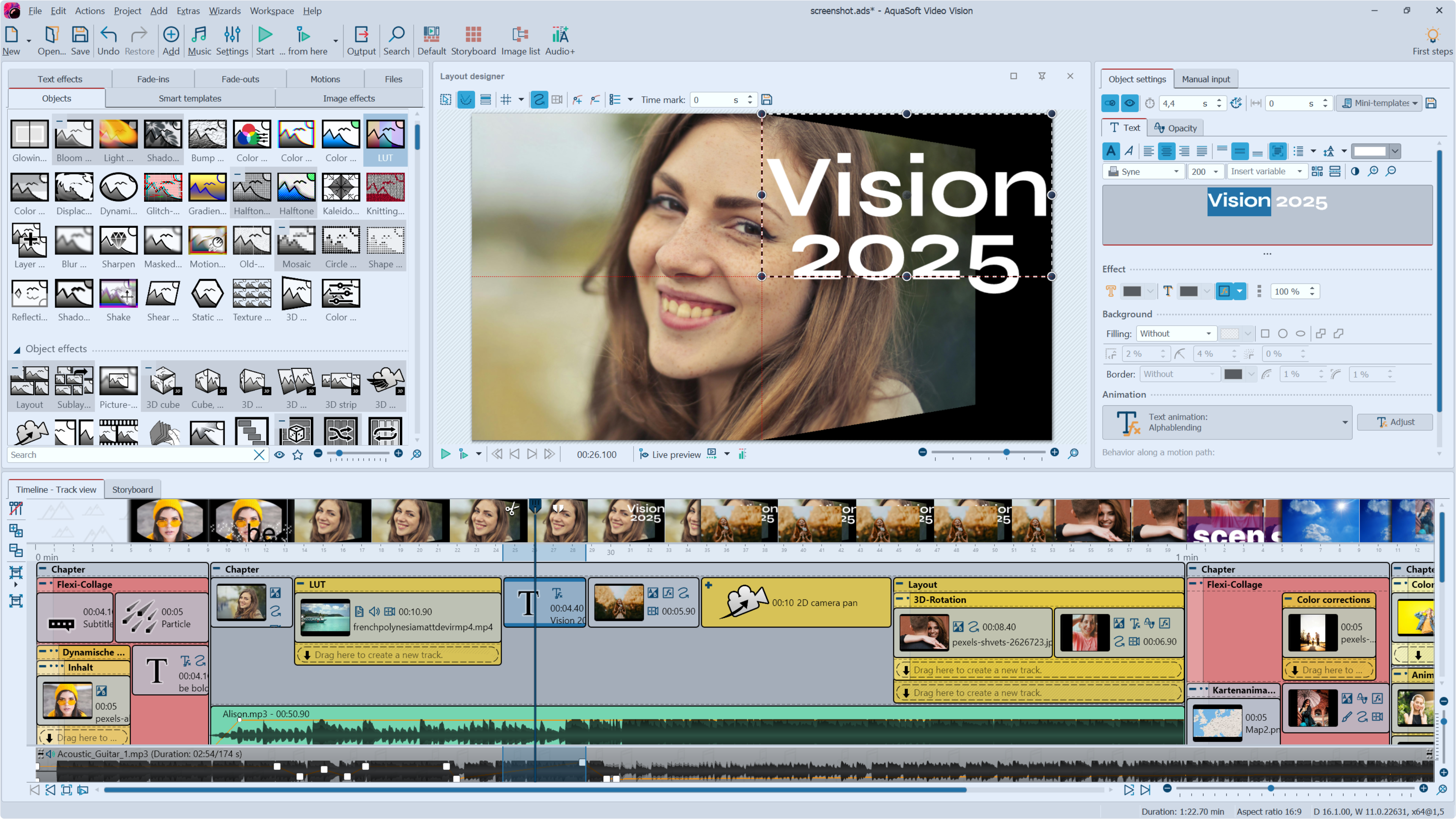Open the Image list view
1456x819 pixels.
click(x=520, y=40)
